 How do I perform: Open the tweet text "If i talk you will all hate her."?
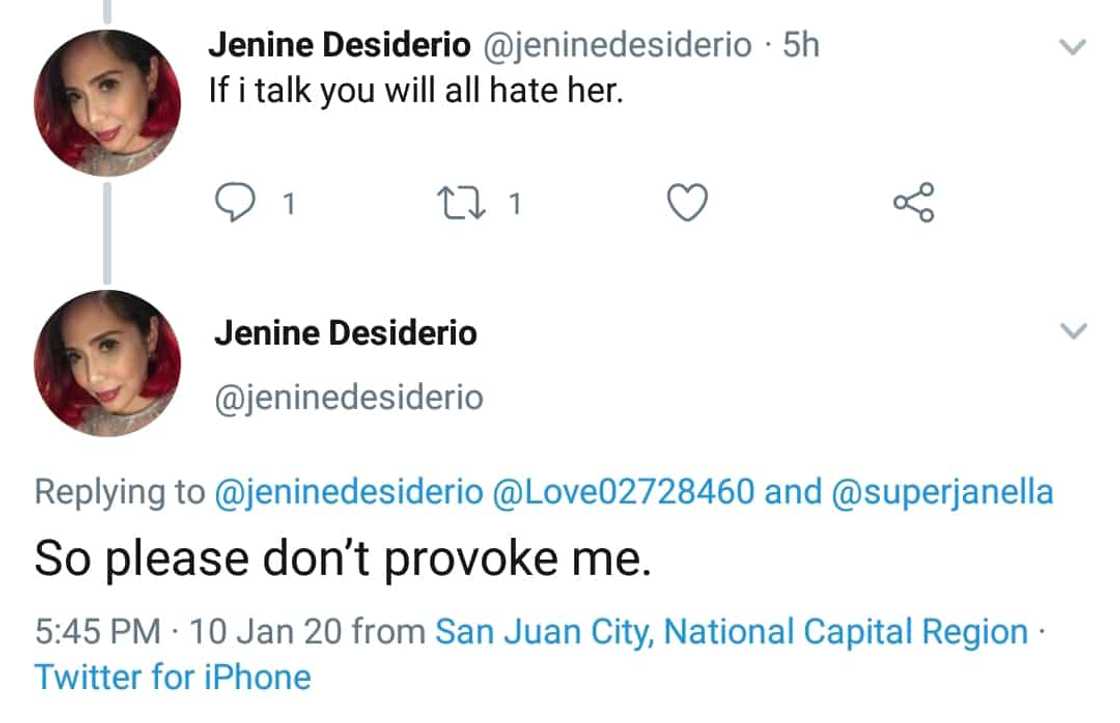coord(415,92)
